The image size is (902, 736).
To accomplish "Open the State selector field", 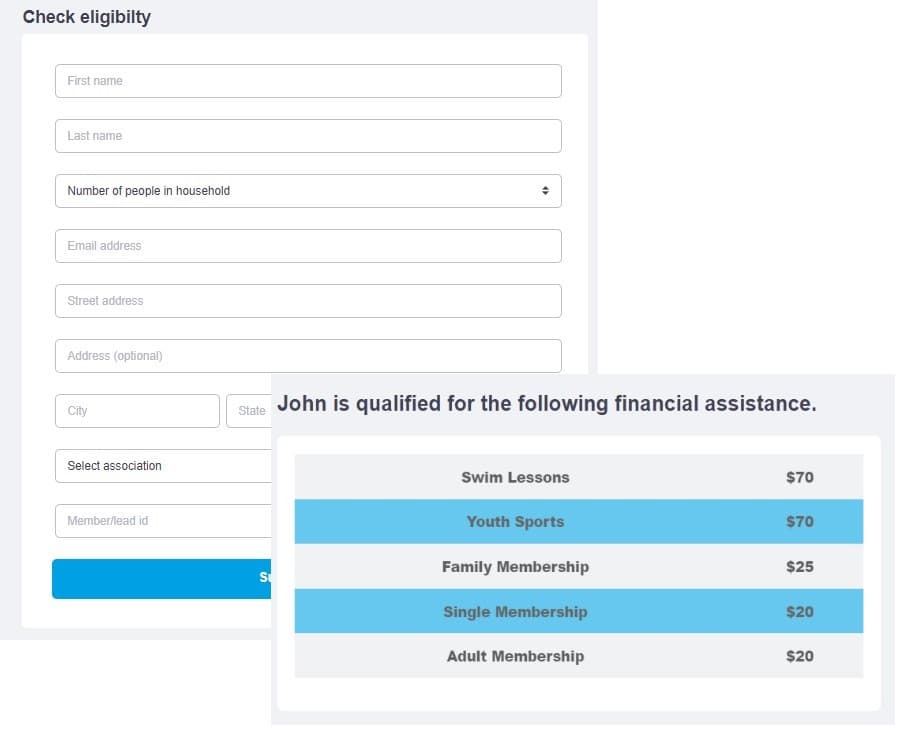I will 250,410.
